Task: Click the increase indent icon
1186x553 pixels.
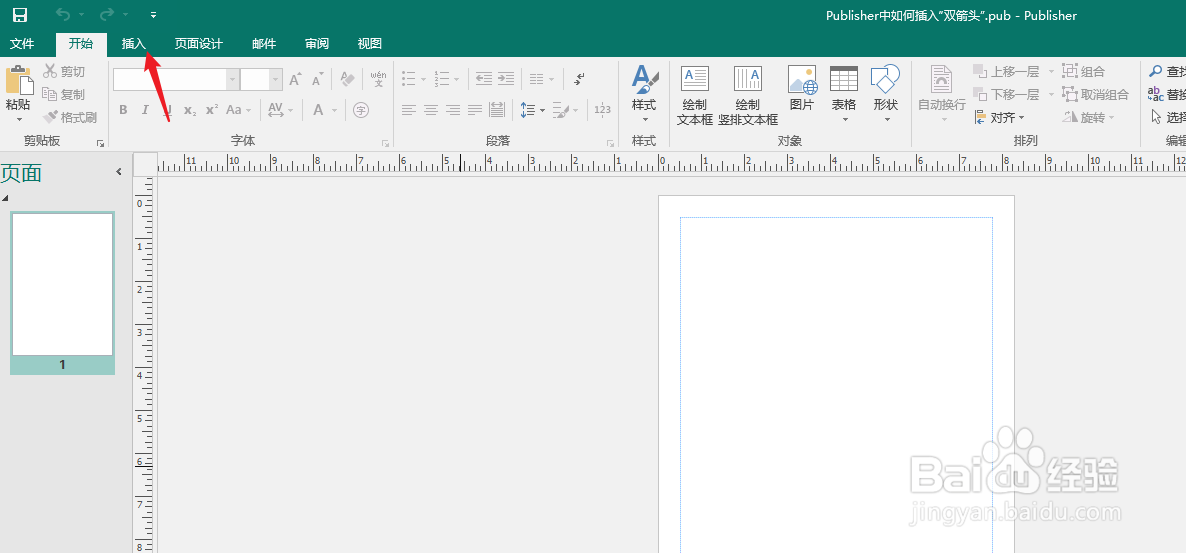Action: point(506,79)
